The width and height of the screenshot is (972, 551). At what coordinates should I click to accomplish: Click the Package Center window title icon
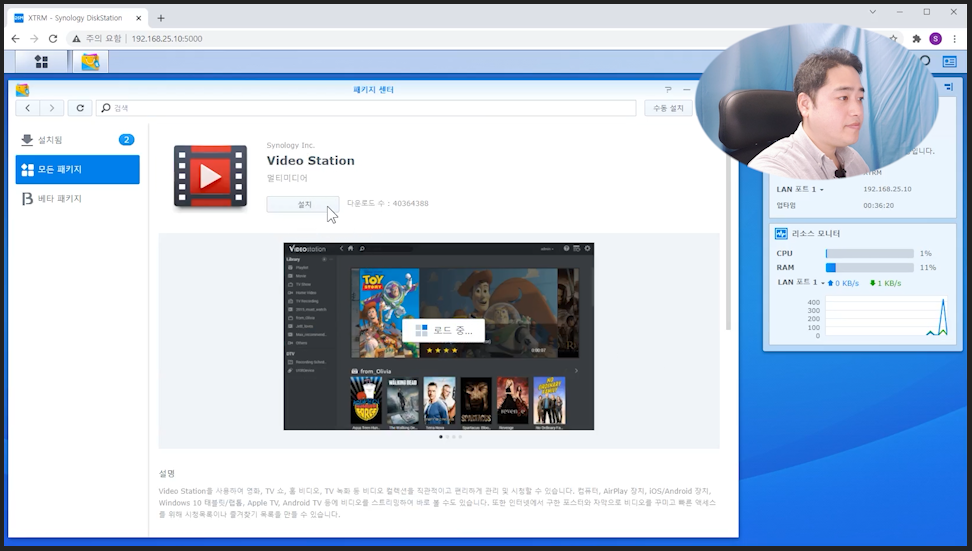click(x=22, y=90)
